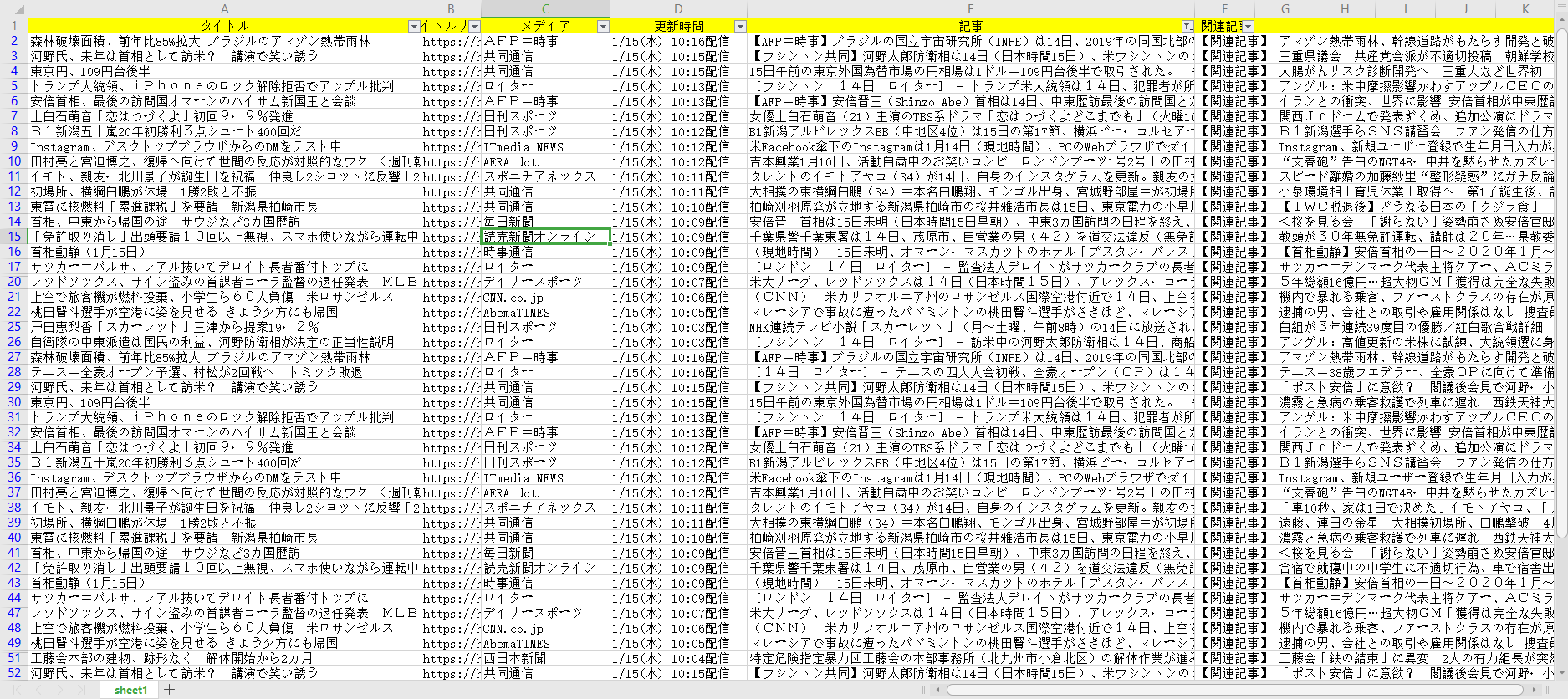Click the 記事 header cell
The width and height of the screenshot is (1568, 699).
coord(971,26)
